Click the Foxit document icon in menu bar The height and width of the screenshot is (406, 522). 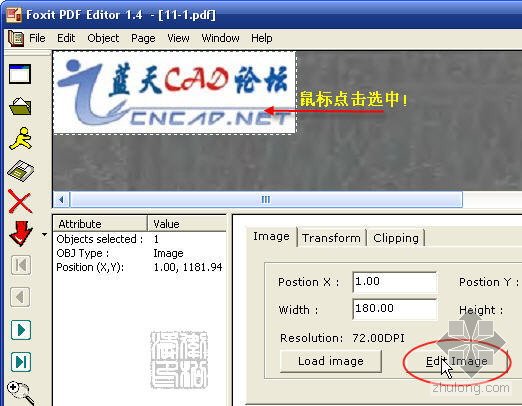[16, 38]
